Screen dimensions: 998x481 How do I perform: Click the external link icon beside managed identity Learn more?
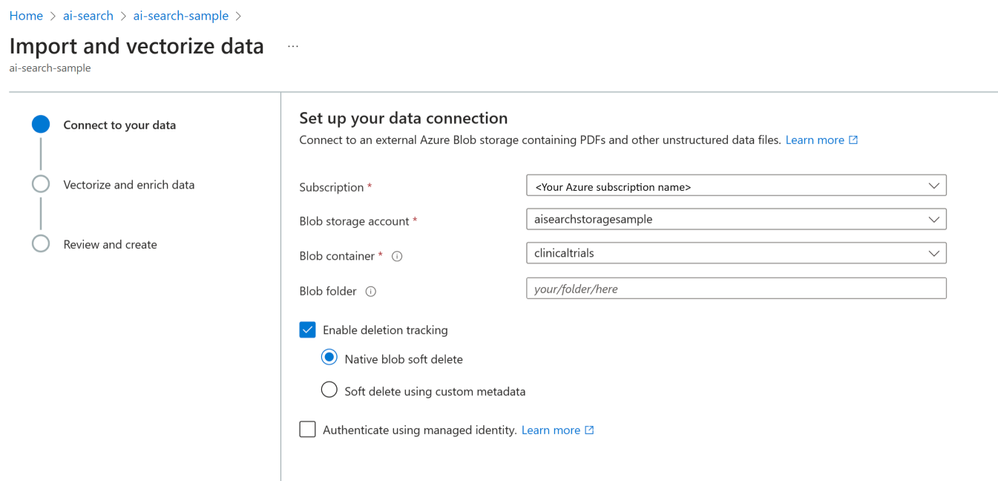(x=589, y=430)
